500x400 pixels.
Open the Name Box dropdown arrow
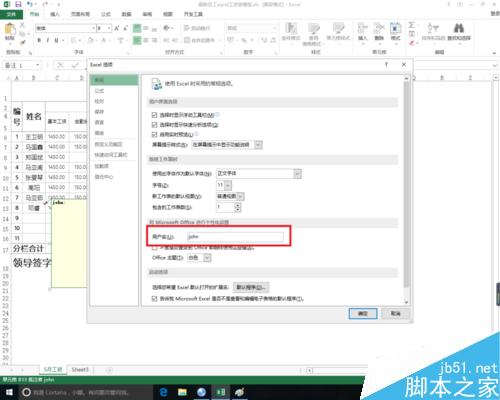click(38, 65)
